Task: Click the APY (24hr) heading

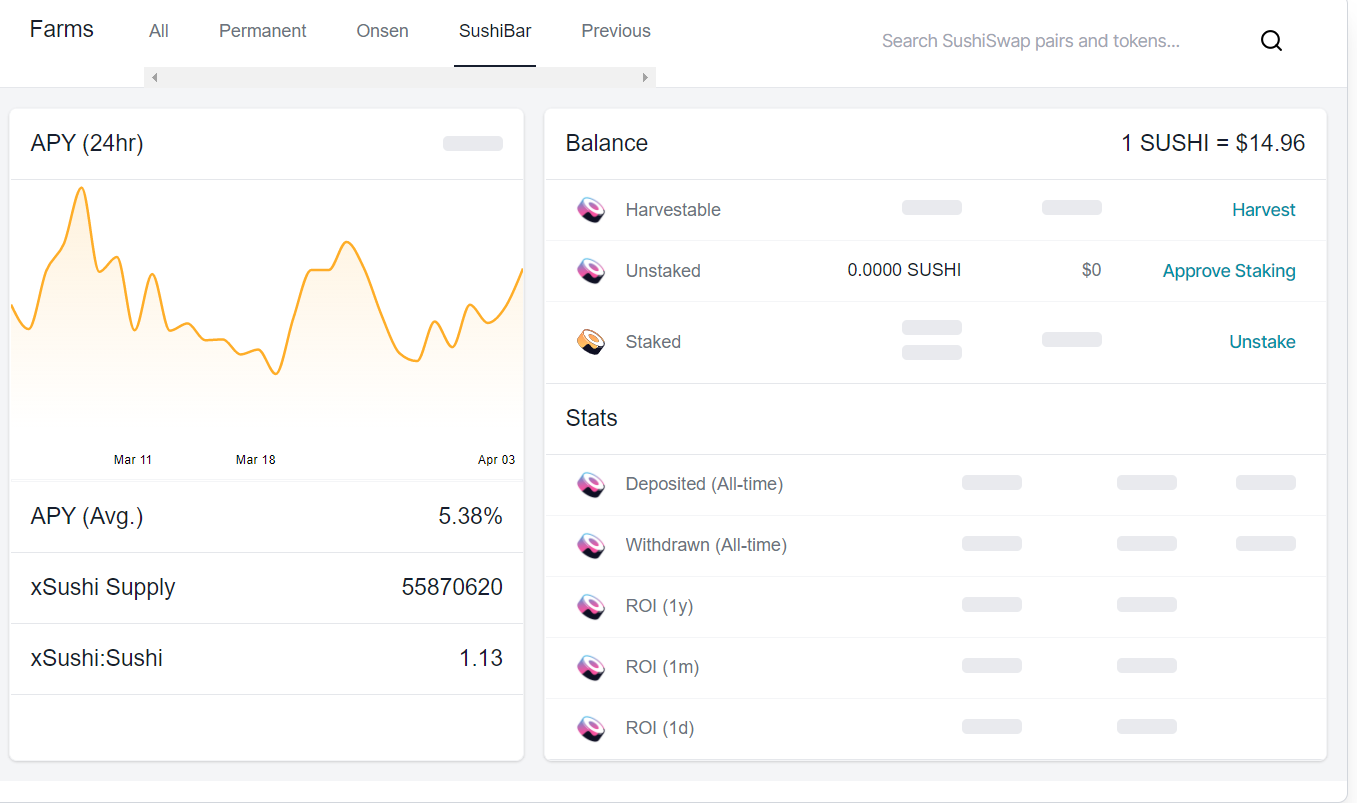Action: (x=87, y=144)
